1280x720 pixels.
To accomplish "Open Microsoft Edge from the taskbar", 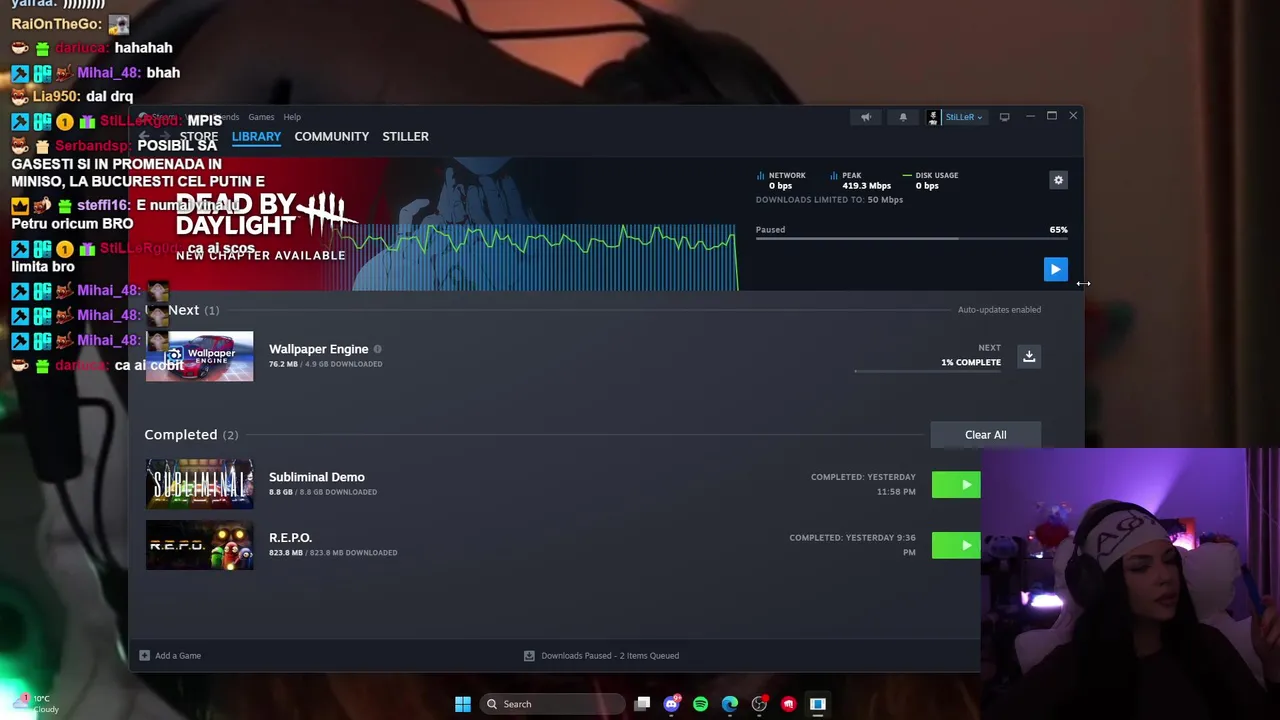I will pyautogui.click(x=730, y=704).
